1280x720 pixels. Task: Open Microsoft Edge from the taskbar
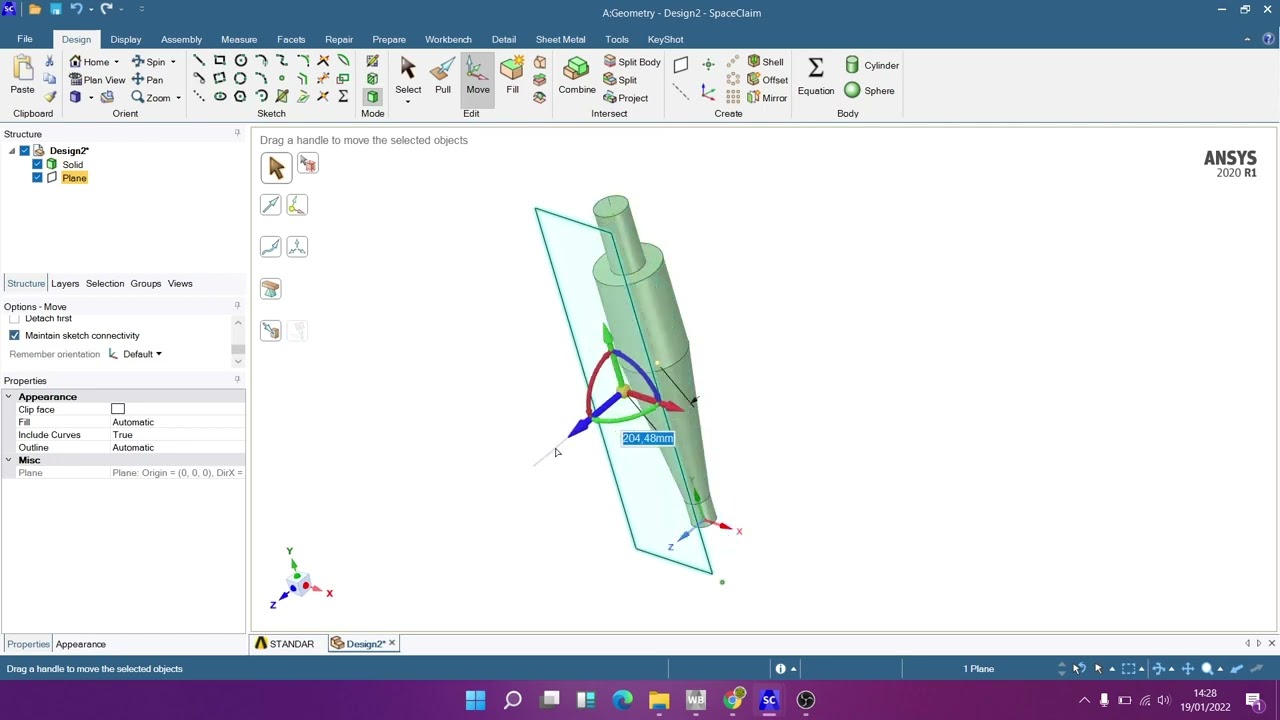622,700
